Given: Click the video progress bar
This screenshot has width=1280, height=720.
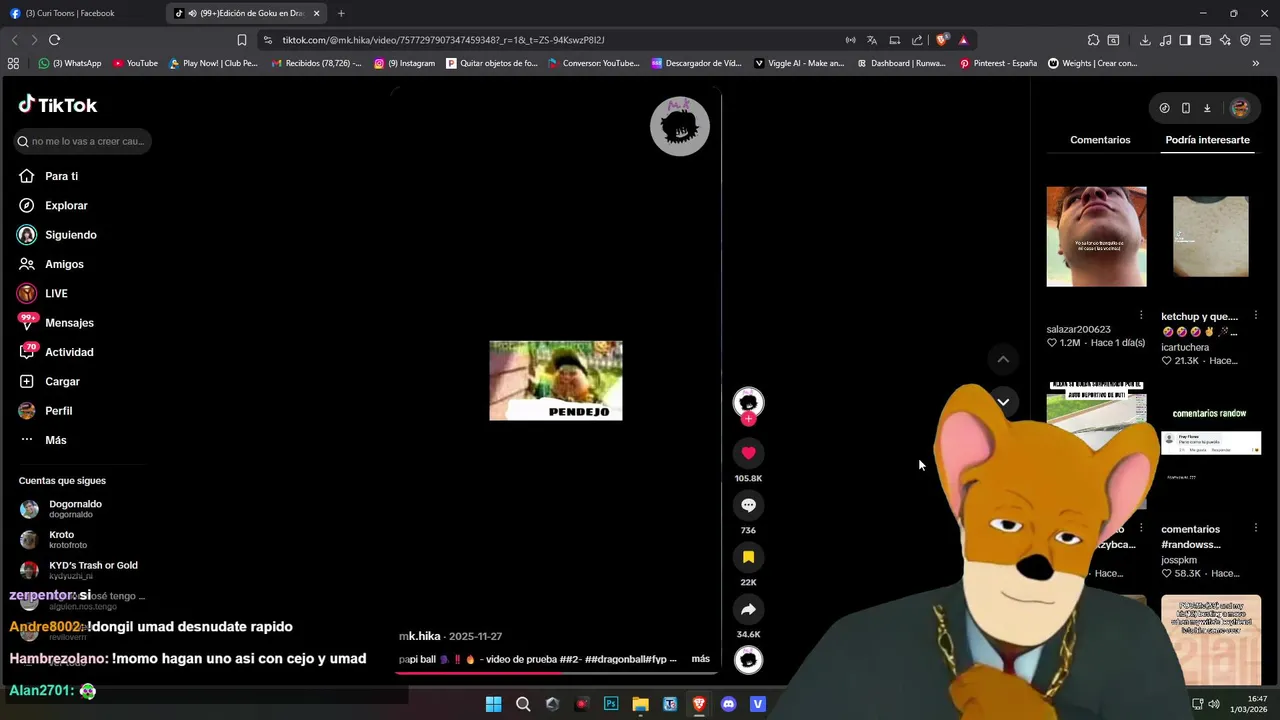Looking at the screenshot, I should pos(555,672).
